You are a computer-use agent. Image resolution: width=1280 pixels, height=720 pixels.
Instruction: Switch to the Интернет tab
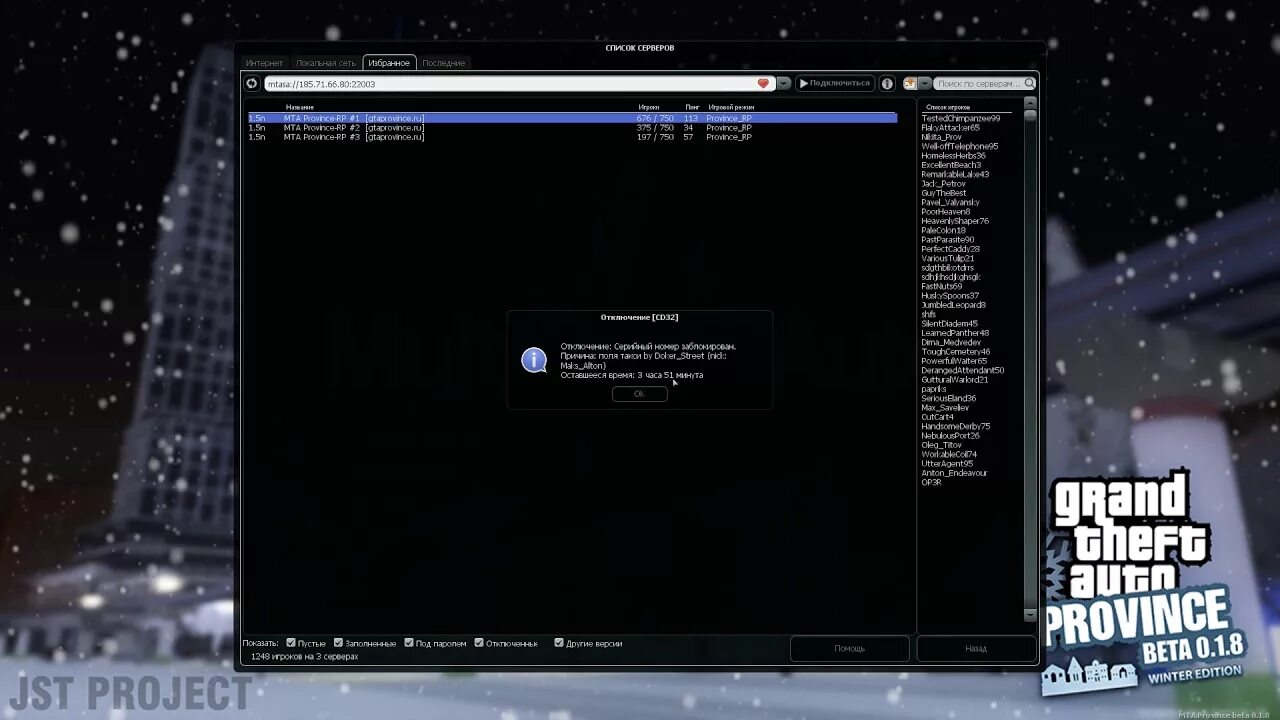265,63
